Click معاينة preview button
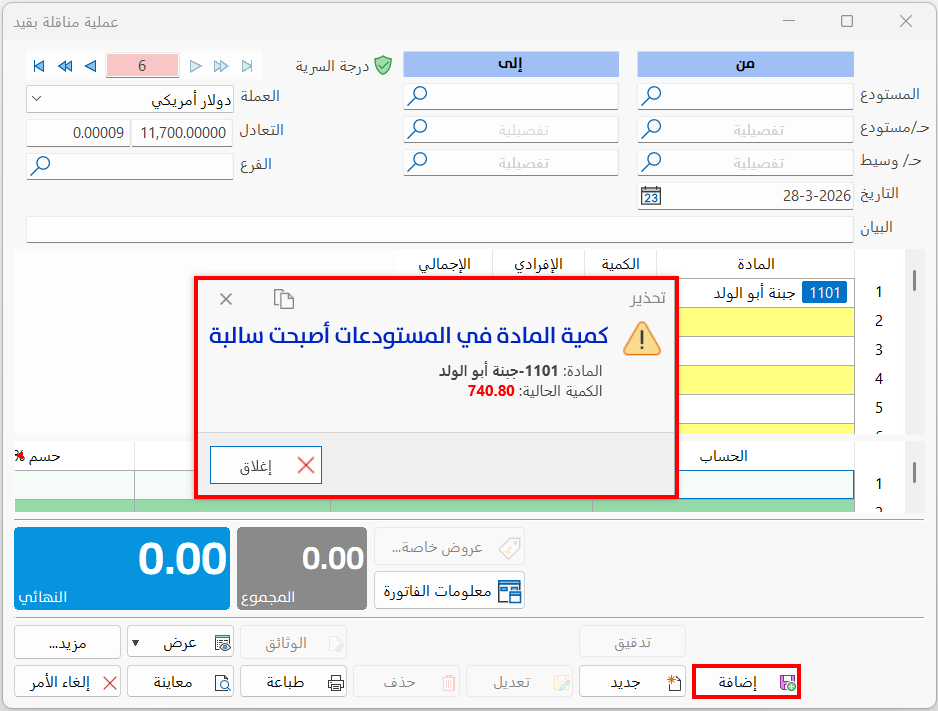Viewport: 938px width, 711px height. point(180,682)
